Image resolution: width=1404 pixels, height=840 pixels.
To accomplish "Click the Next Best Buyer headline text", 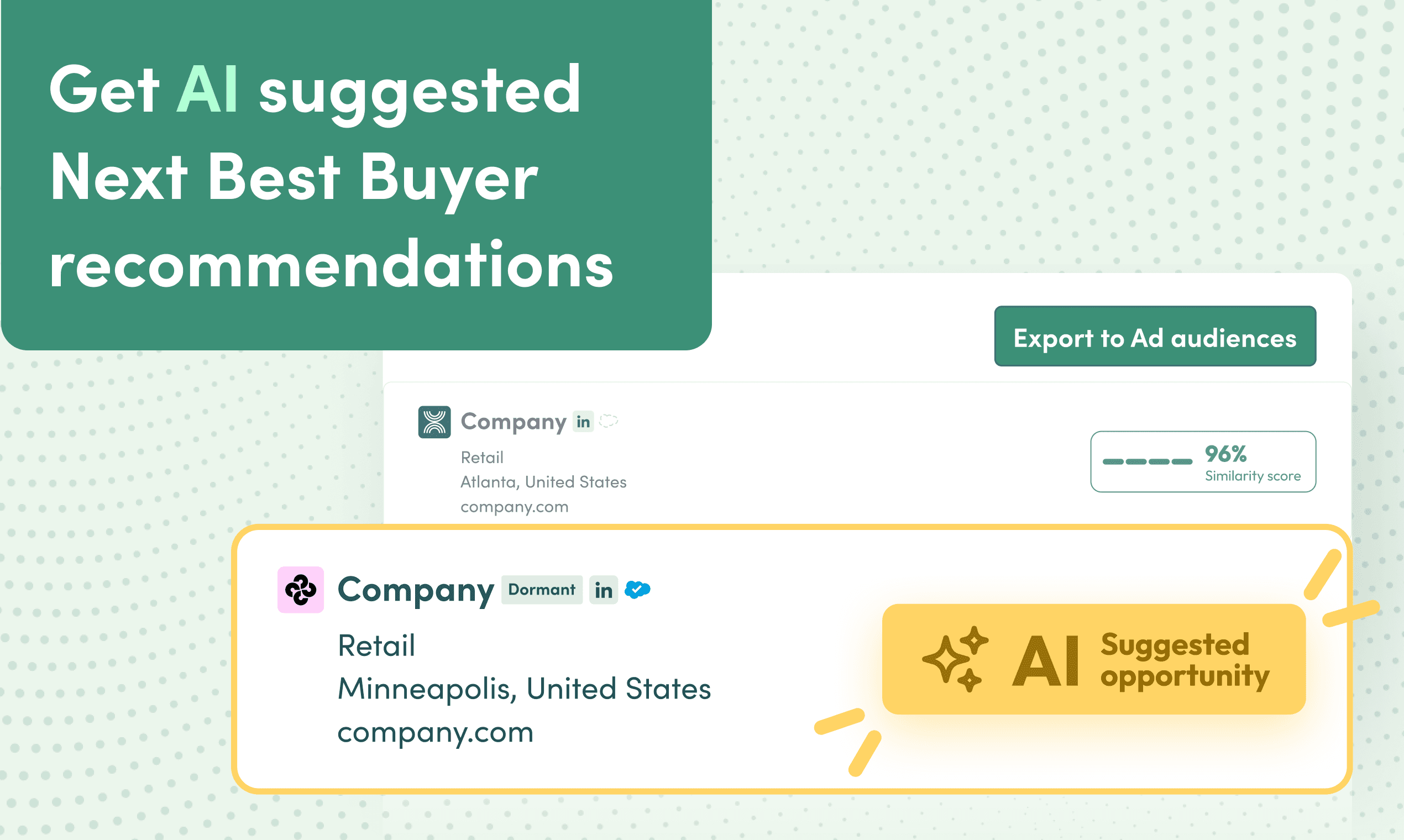I will [295, 179].
